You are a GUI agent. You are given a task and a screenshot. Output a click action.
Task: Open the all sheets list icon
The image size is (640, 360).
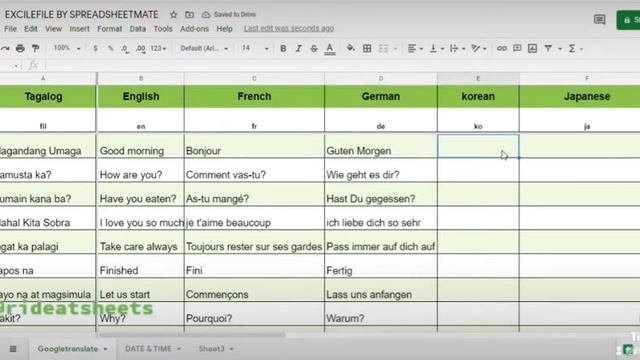pos(13,349)
